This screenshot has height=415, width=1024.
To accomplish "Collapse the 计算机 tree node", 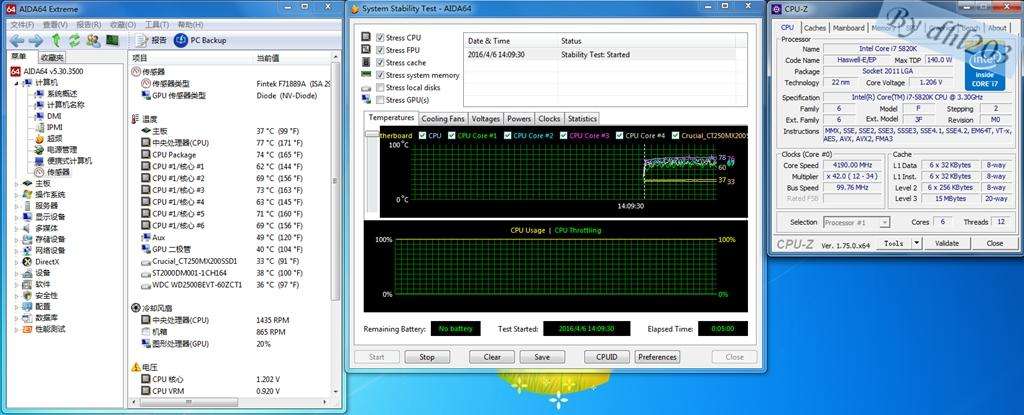I will pyautogui.click(x=16, y=82).
